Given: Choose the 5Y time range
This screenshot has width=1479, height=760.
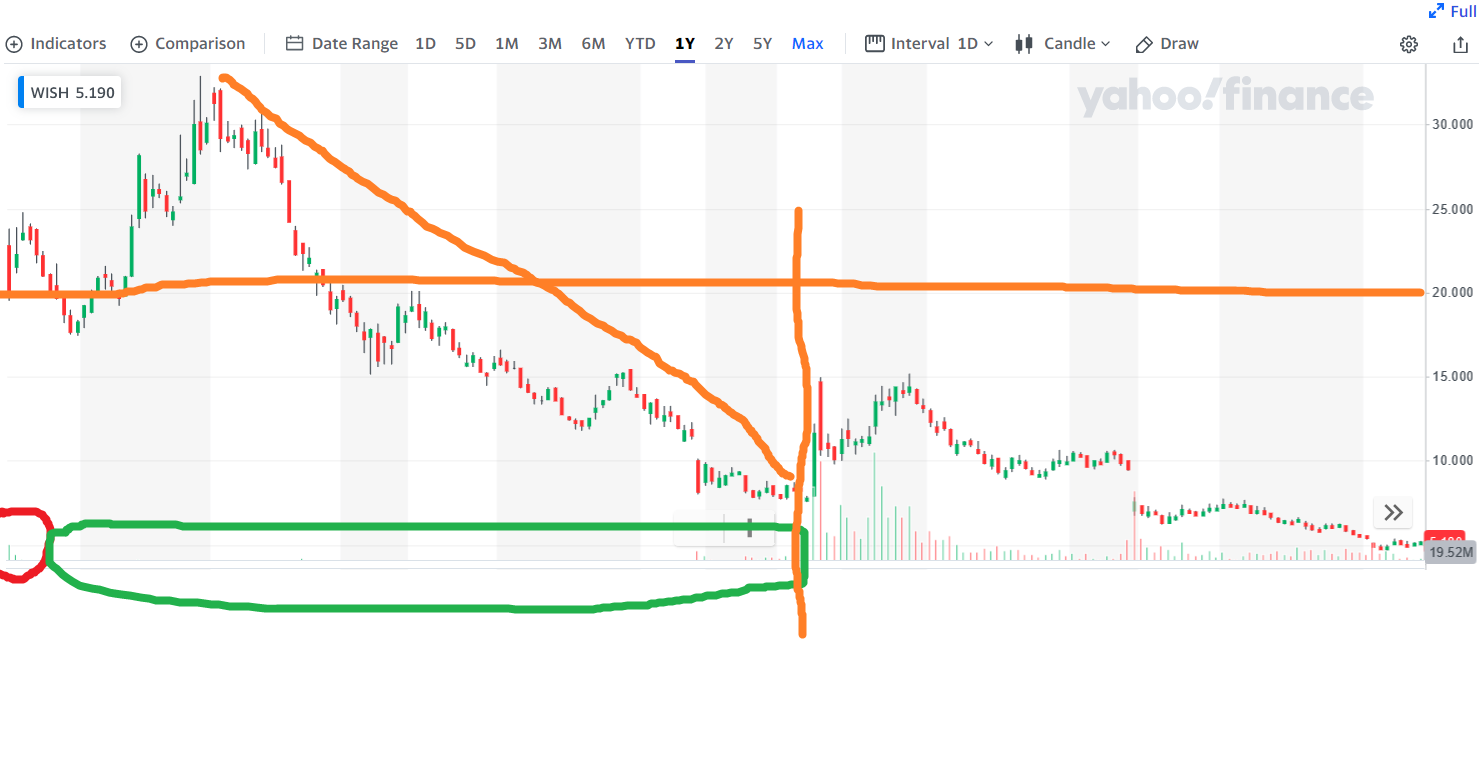Looking at the screenshot, I should pyautogui.click(x=763, y=44).
